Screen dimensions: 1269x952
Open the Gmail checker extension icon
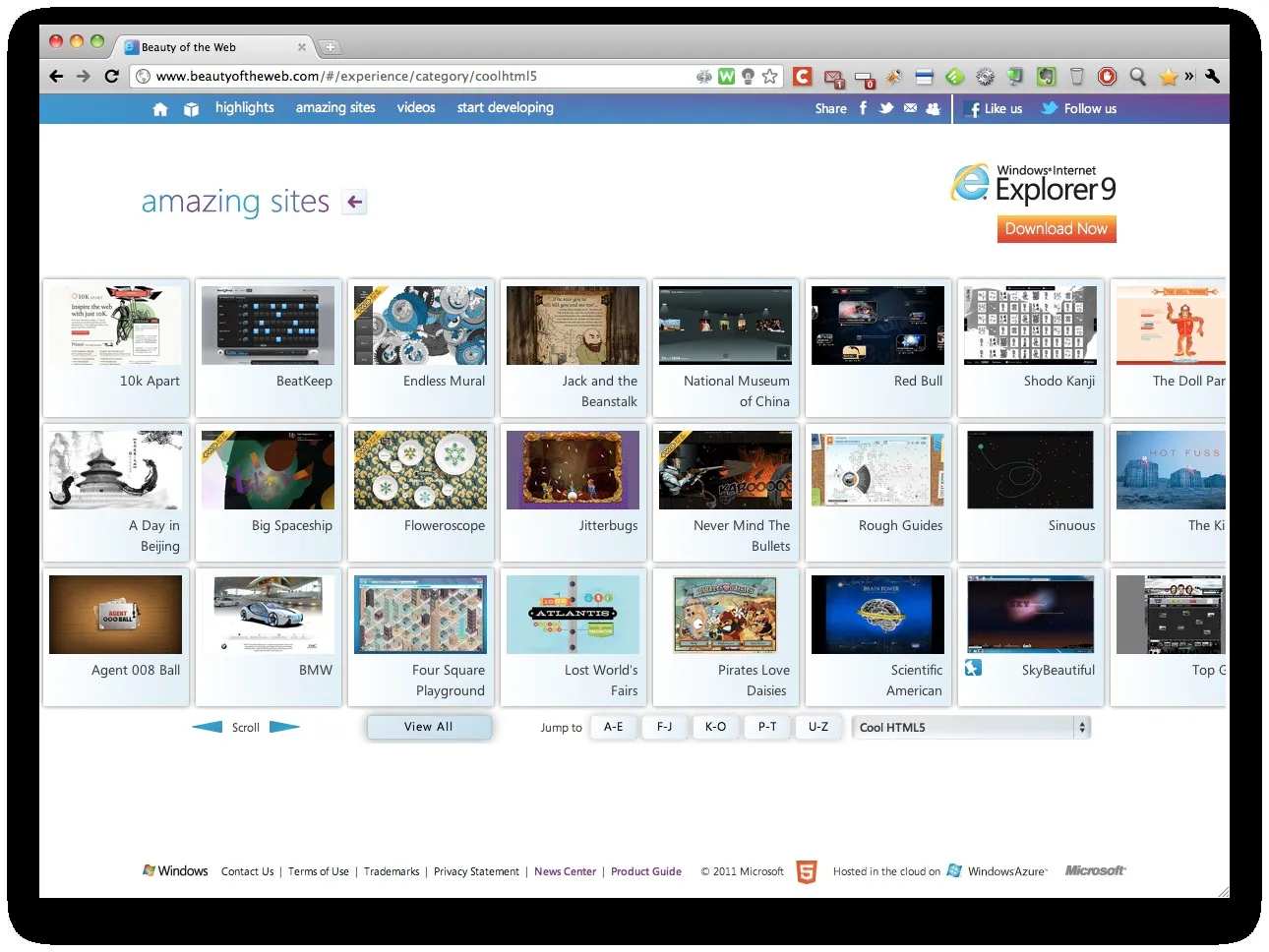click(834, 78)
